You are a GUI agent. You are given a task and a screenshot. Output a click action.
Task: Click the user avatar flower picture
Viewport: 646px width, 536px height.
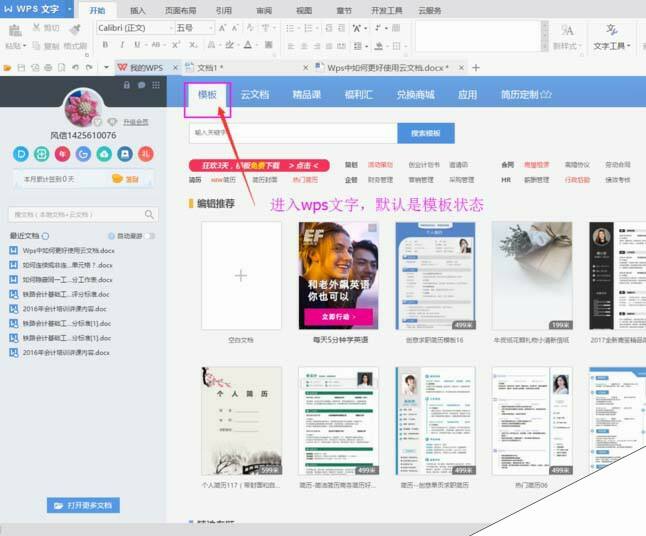83,108
